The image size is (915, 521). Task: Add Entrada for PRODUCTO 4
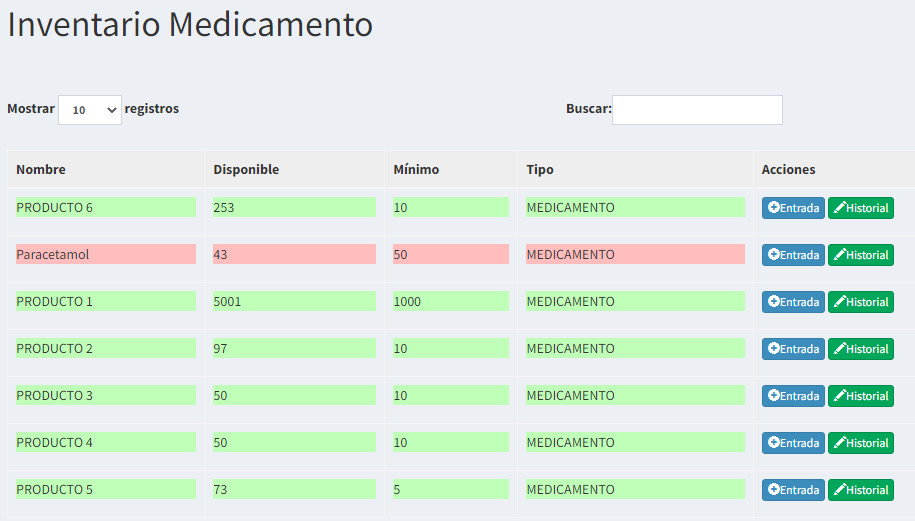(x=793, y=443)
